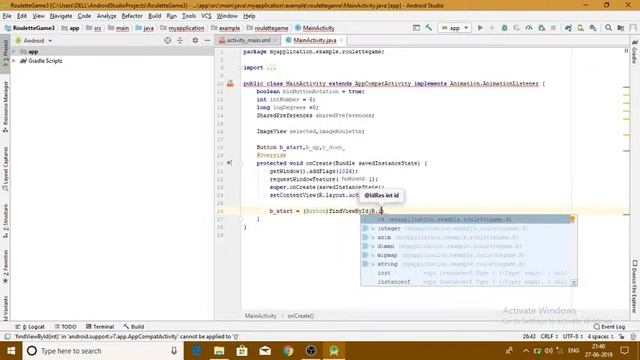Image resolution: width=640 pixels, height=360 pixels.
Task: Click the intention lightbulb in autocomplete popup
Action: (x=572, y=220)
